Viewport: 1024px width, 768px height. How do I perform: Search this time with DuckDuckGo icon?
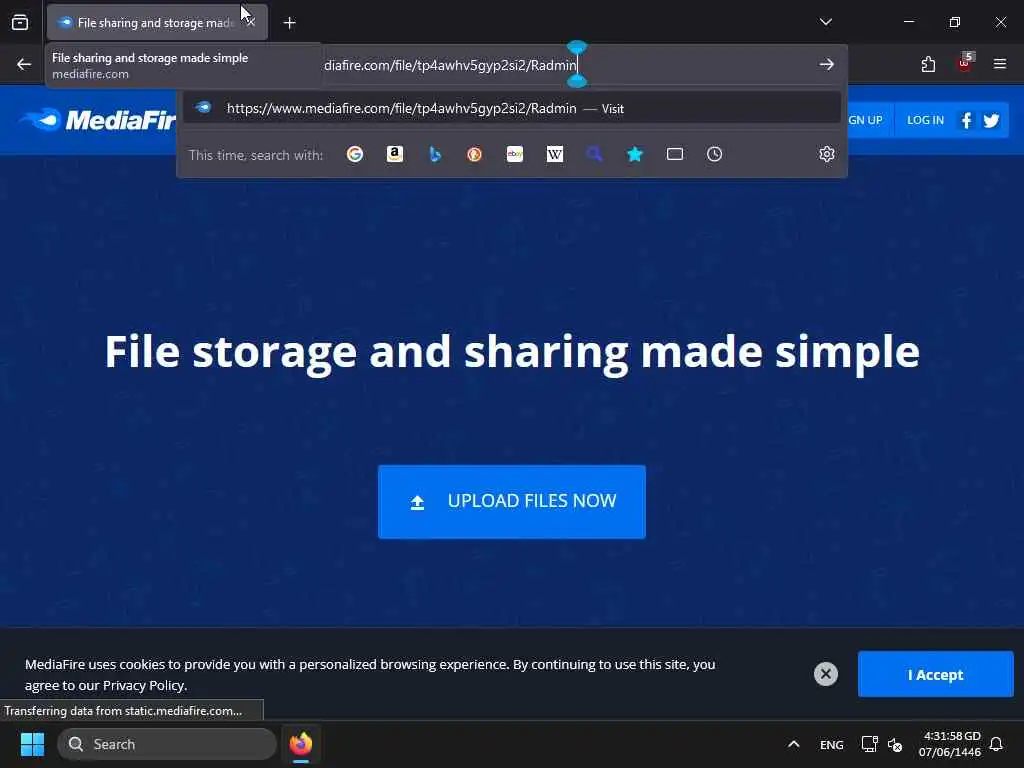(x=475, y=154)
